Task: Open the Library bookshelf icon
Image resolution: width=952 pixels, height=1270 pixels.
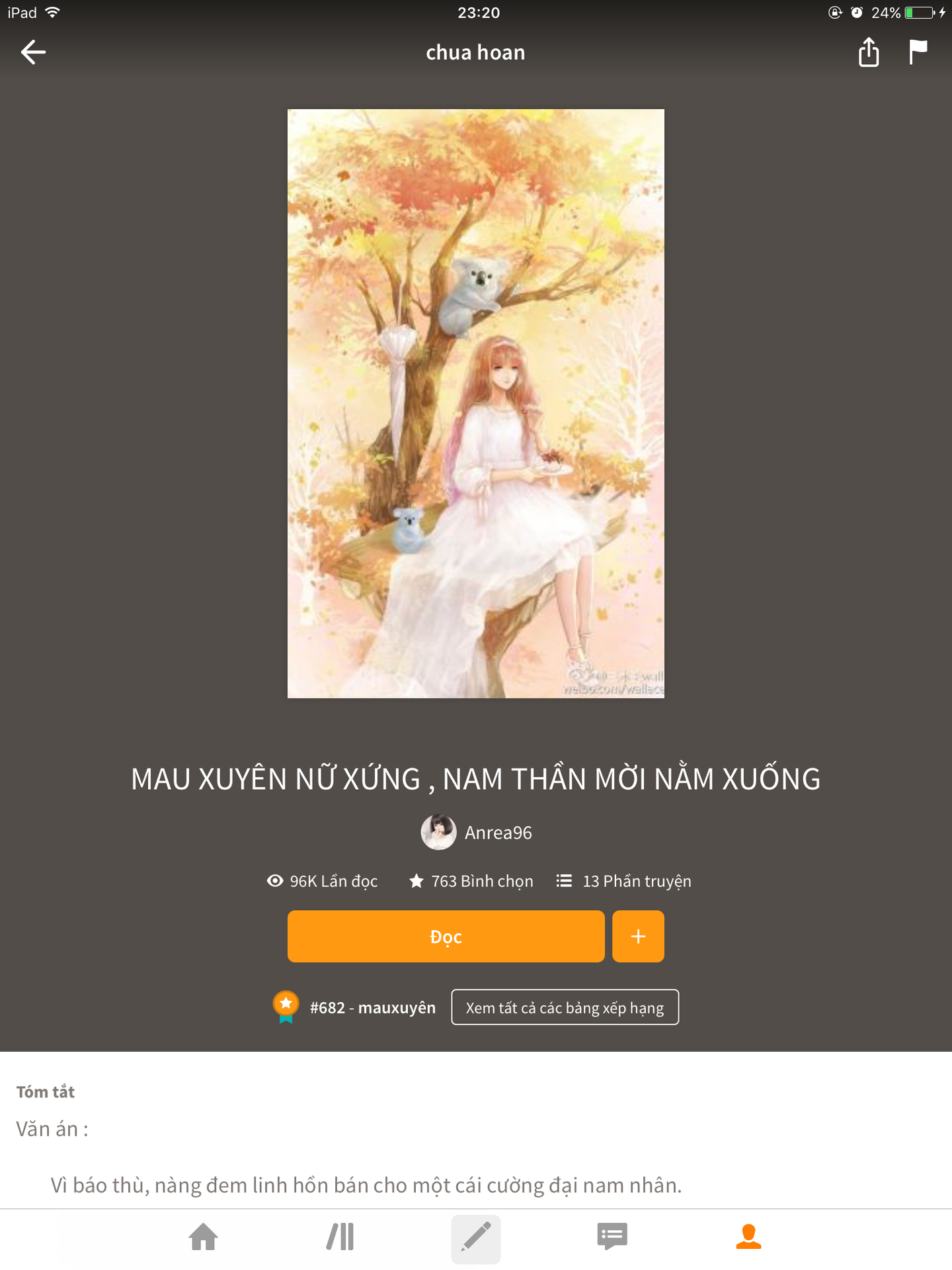Action: pos(340,1237)
